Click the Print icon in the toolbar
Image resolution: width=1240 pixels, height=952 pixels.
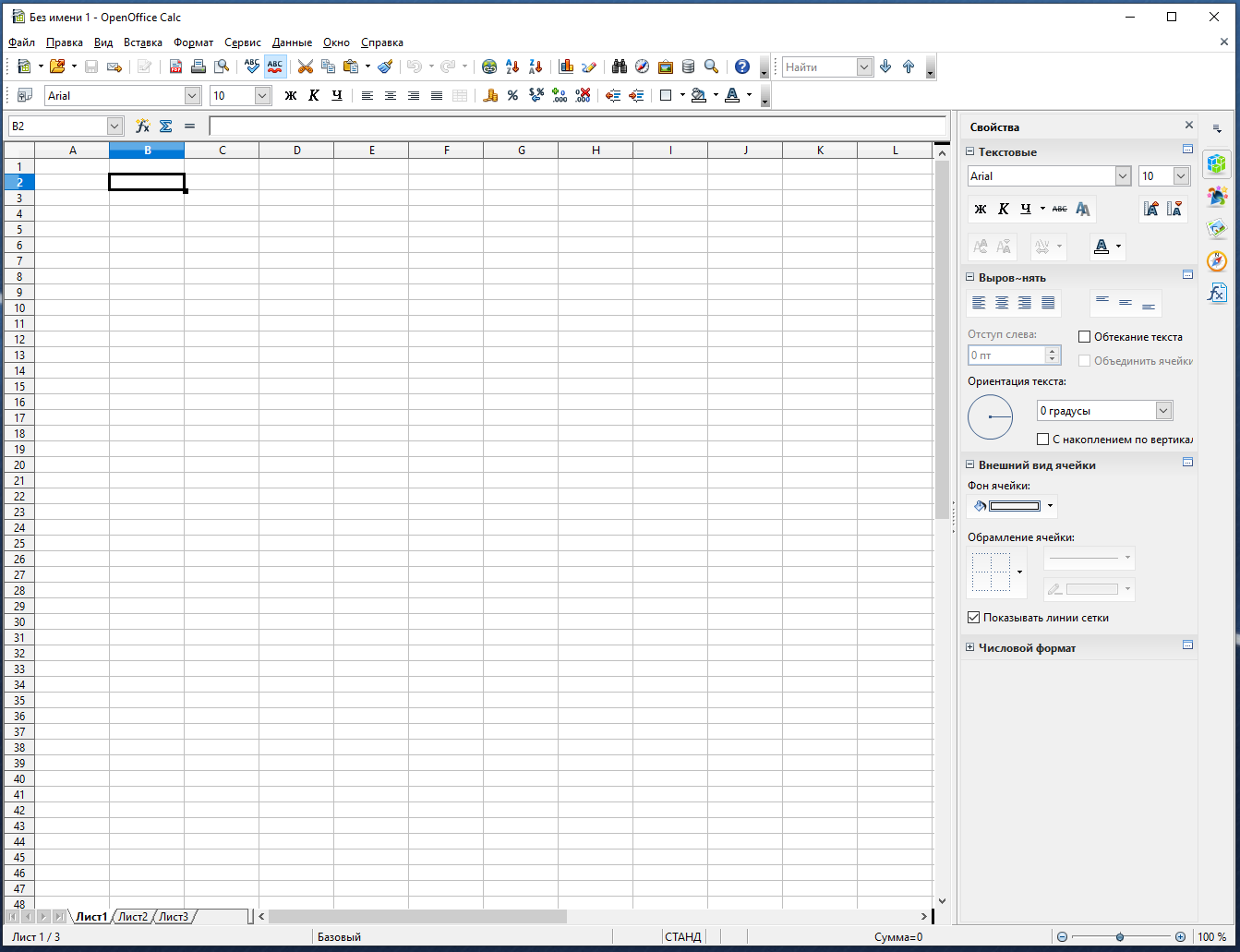click(198, 66)
